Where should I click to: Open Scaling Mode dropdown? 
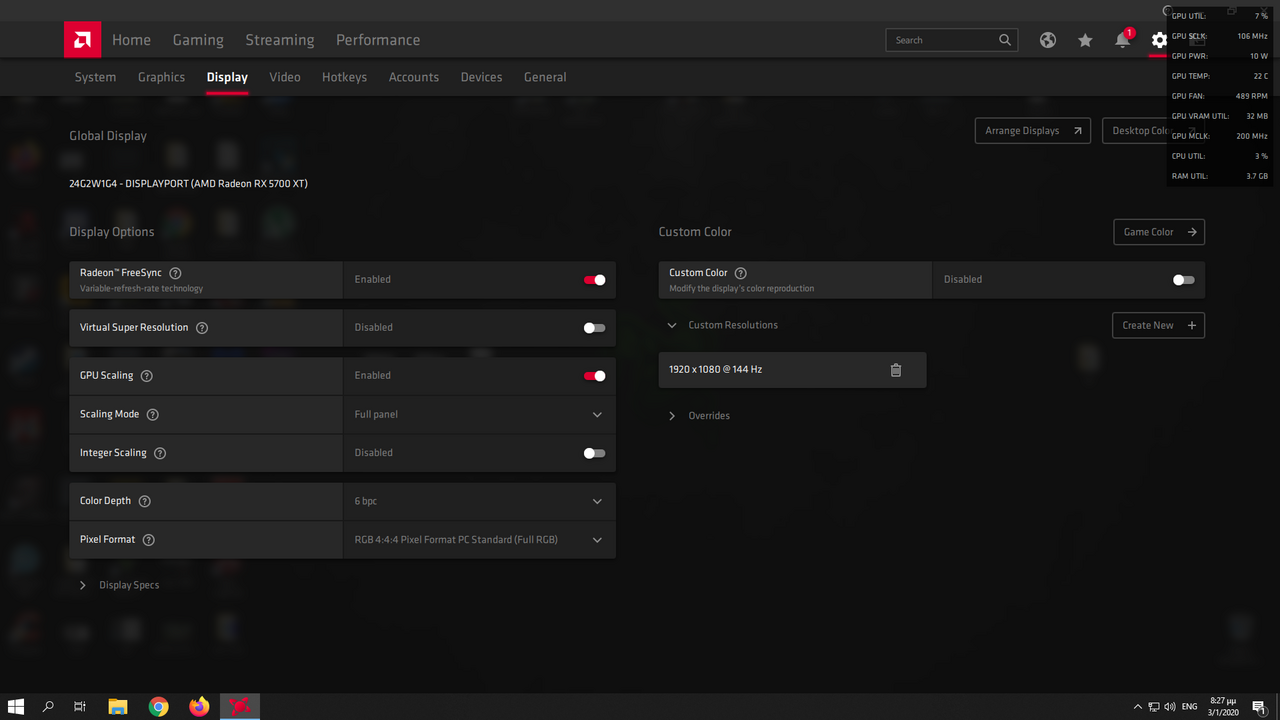[479, 414]
